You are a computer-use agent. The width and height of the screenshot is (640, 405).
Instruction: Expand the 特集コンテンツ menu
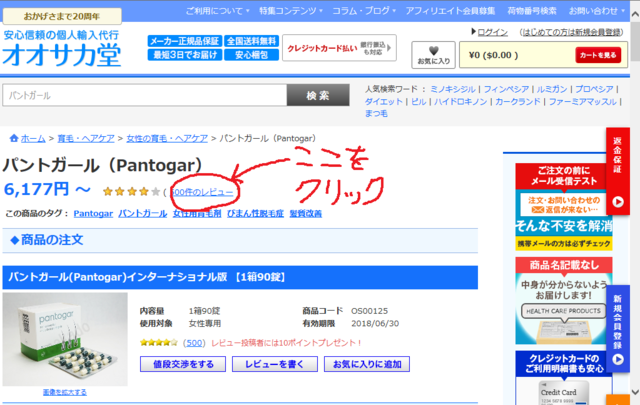click(291, 11)
